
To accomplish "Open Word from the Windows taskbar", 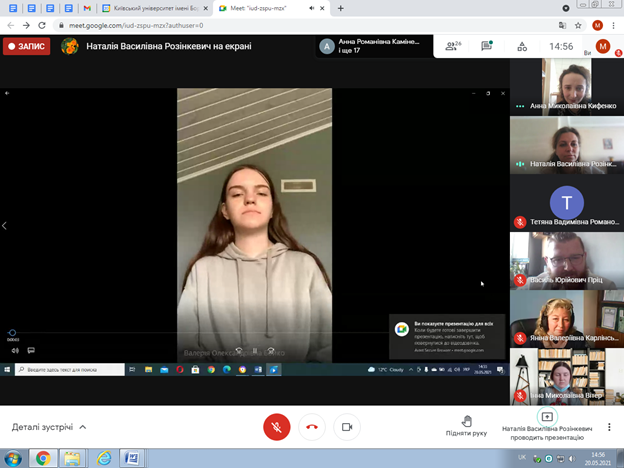I will click(x=132, y=458).
